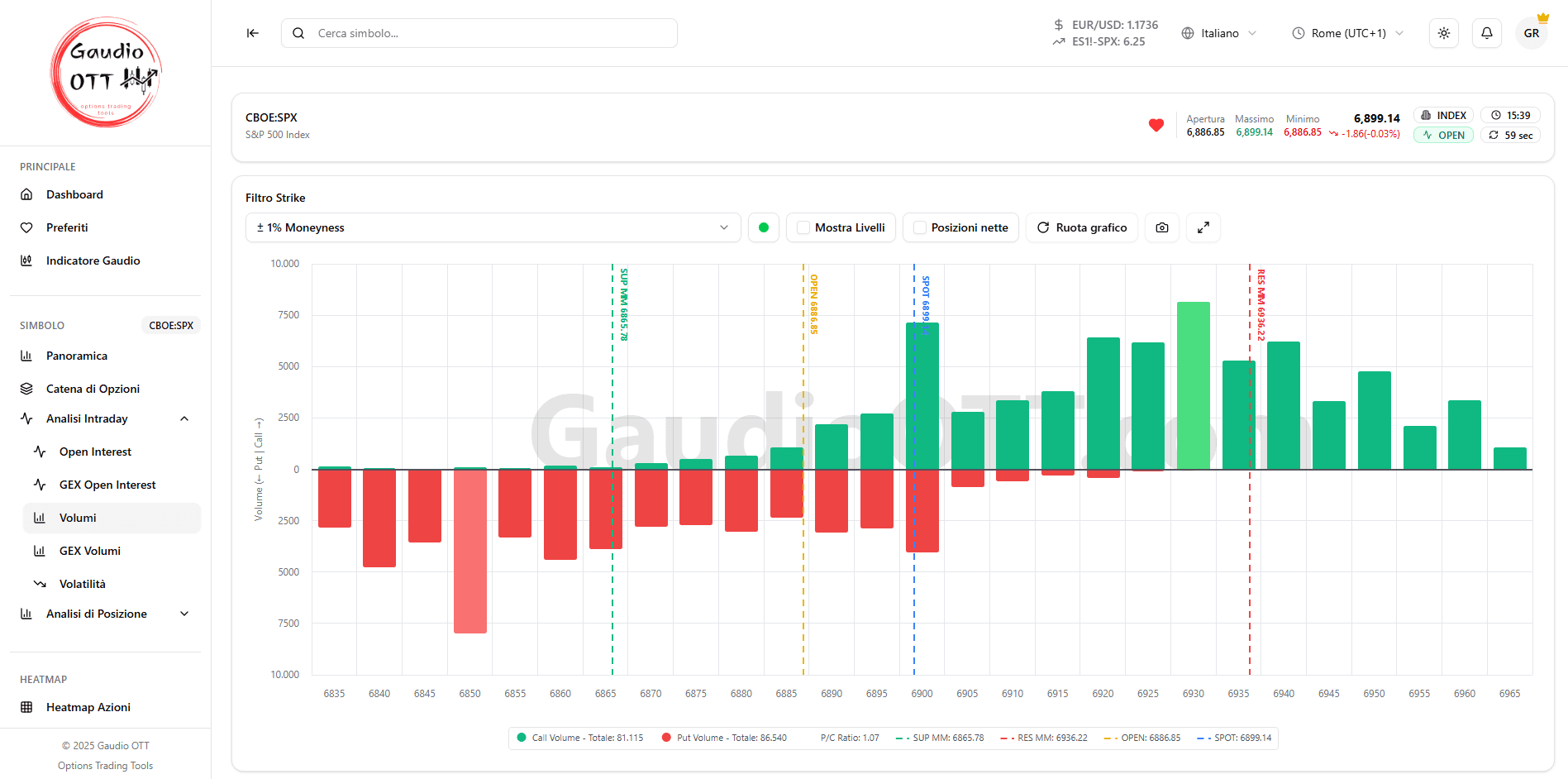Viewport: 1568px width, 779px height.
Task: Toggle Put Volume series in chart legend
Action: 724,738
